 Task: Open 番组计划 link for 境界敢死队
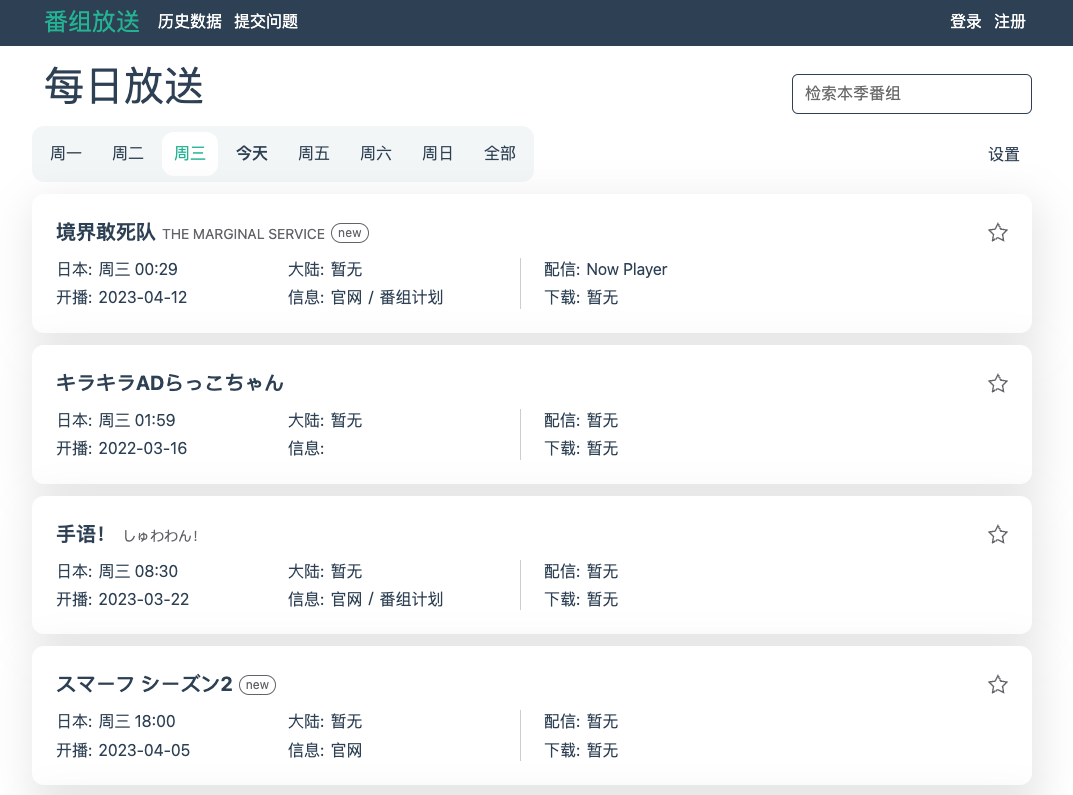pyautogui.click(x=411, y=298)
